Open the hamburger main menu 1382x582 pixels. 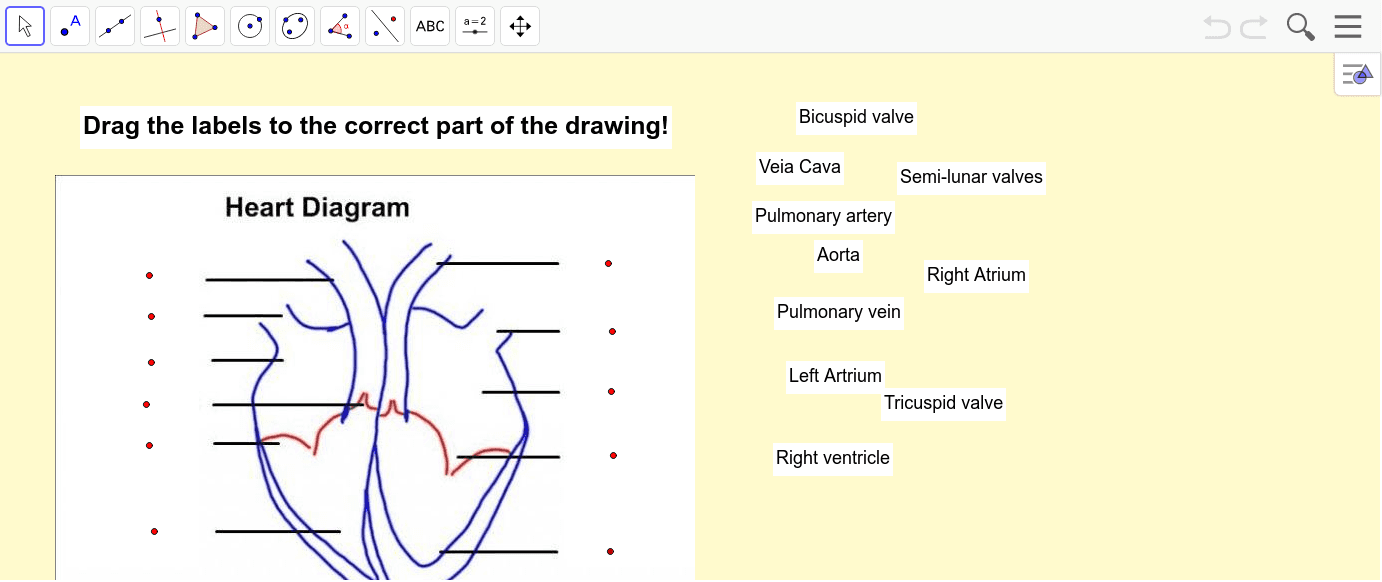pyautogui.click(x=1348, y=27)
